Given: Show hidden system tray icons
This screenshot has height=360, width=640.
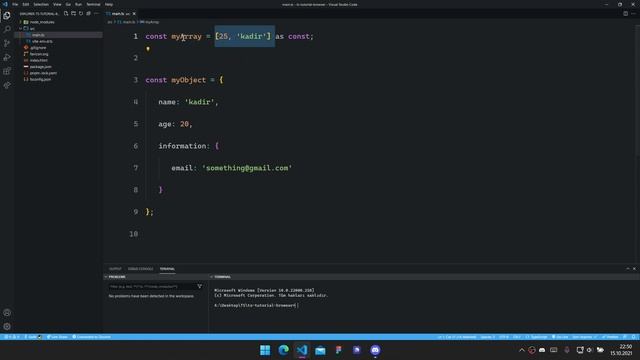Looking at the screenshot, I should 522,350.
